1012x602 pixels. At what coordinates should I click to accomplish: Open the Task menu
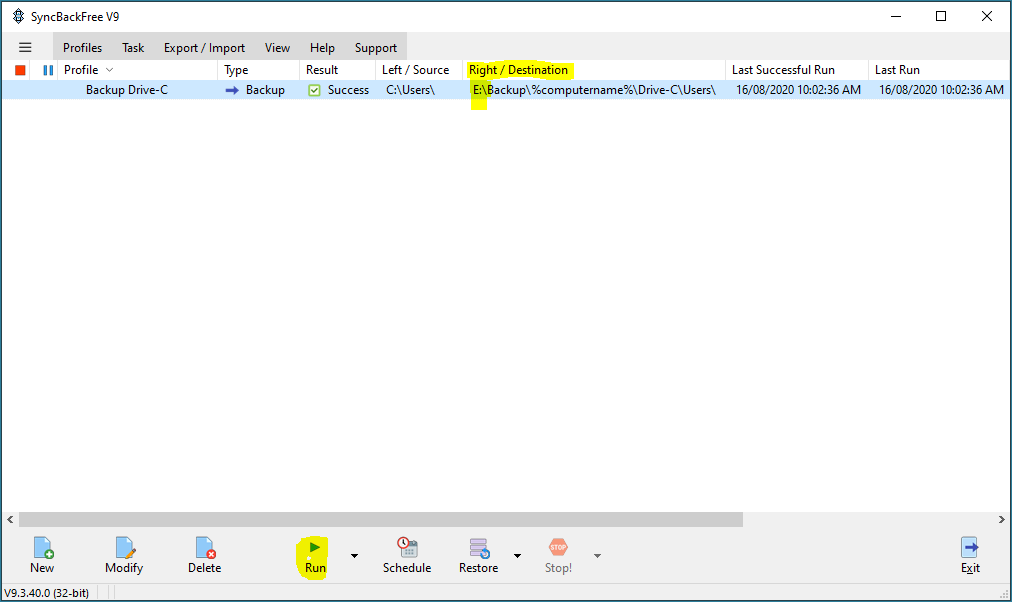(133, 48)
